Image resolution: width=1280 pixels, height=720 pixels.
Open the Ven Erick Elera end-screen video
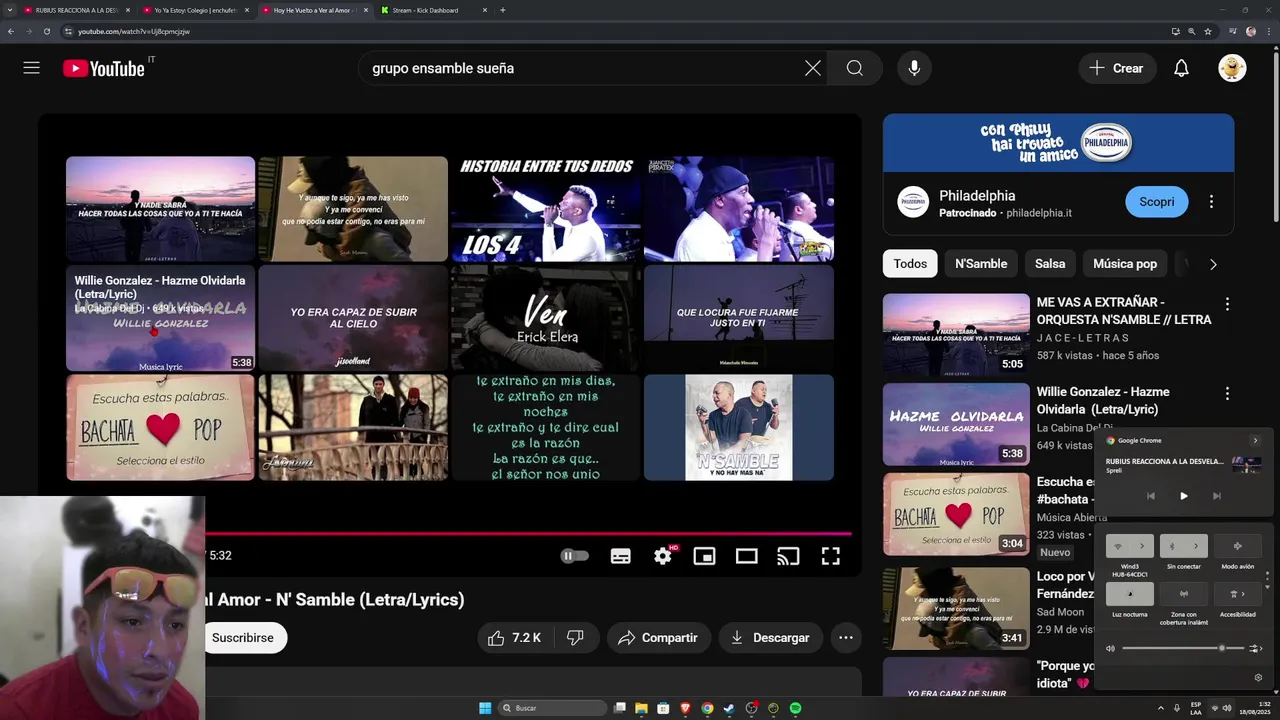pyautogui.click(x=546, y=318)
